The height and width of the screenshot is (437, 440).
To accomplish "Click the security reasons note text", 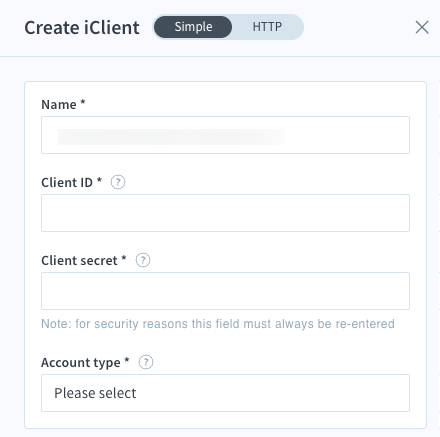I will 218,324.
